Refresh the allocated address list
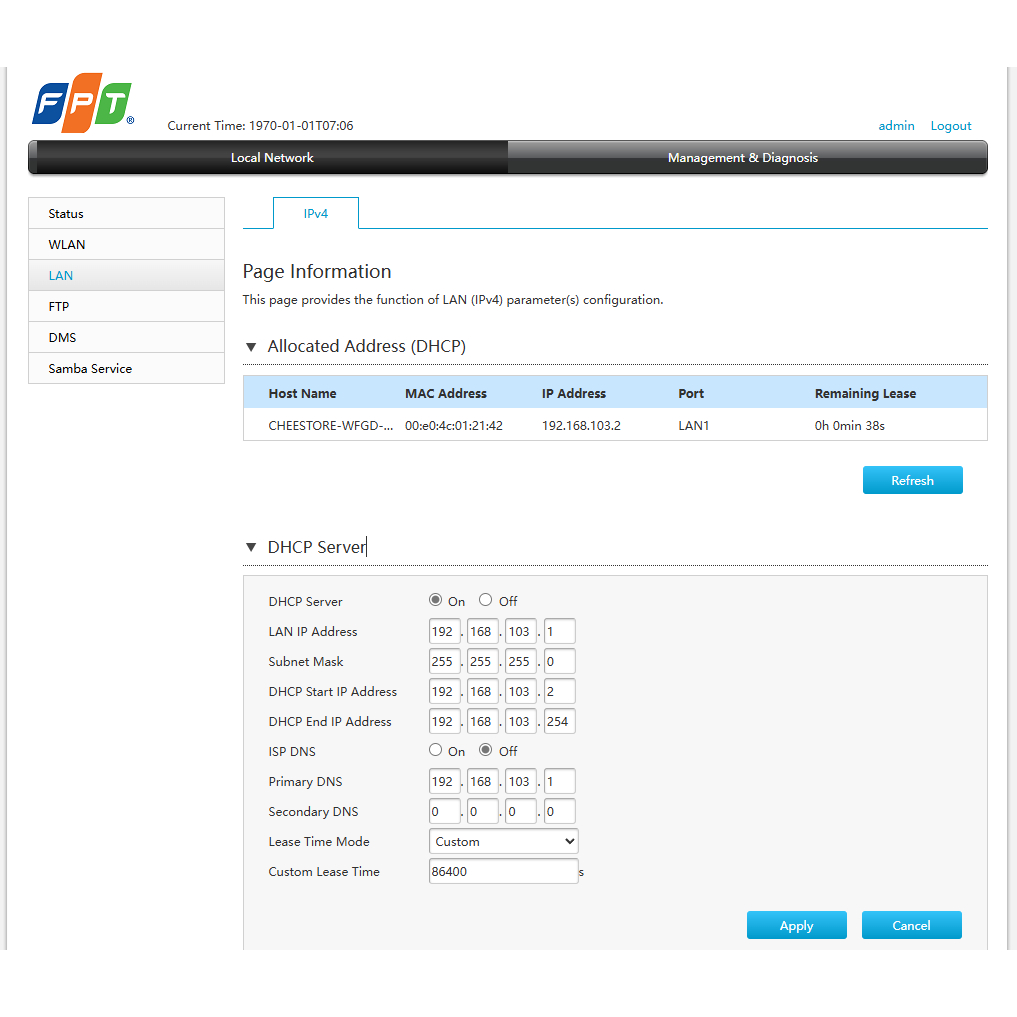Viewport: 1017px width, 1017px height. [x=912, y=481]
